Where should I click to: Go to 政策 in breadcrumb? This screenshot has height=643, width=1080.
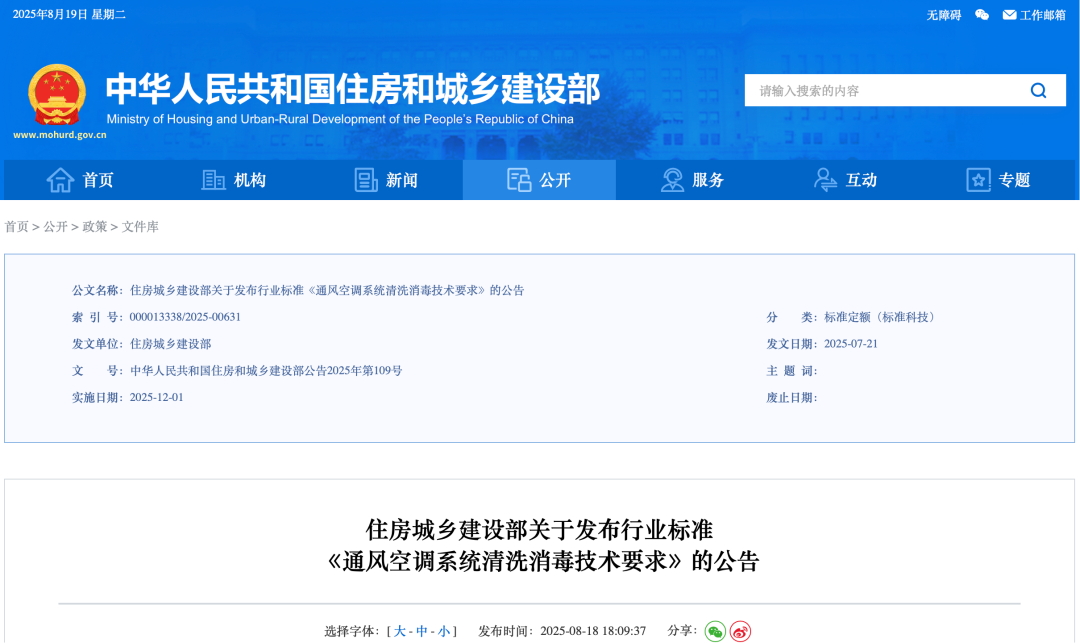tap(94, 226)
